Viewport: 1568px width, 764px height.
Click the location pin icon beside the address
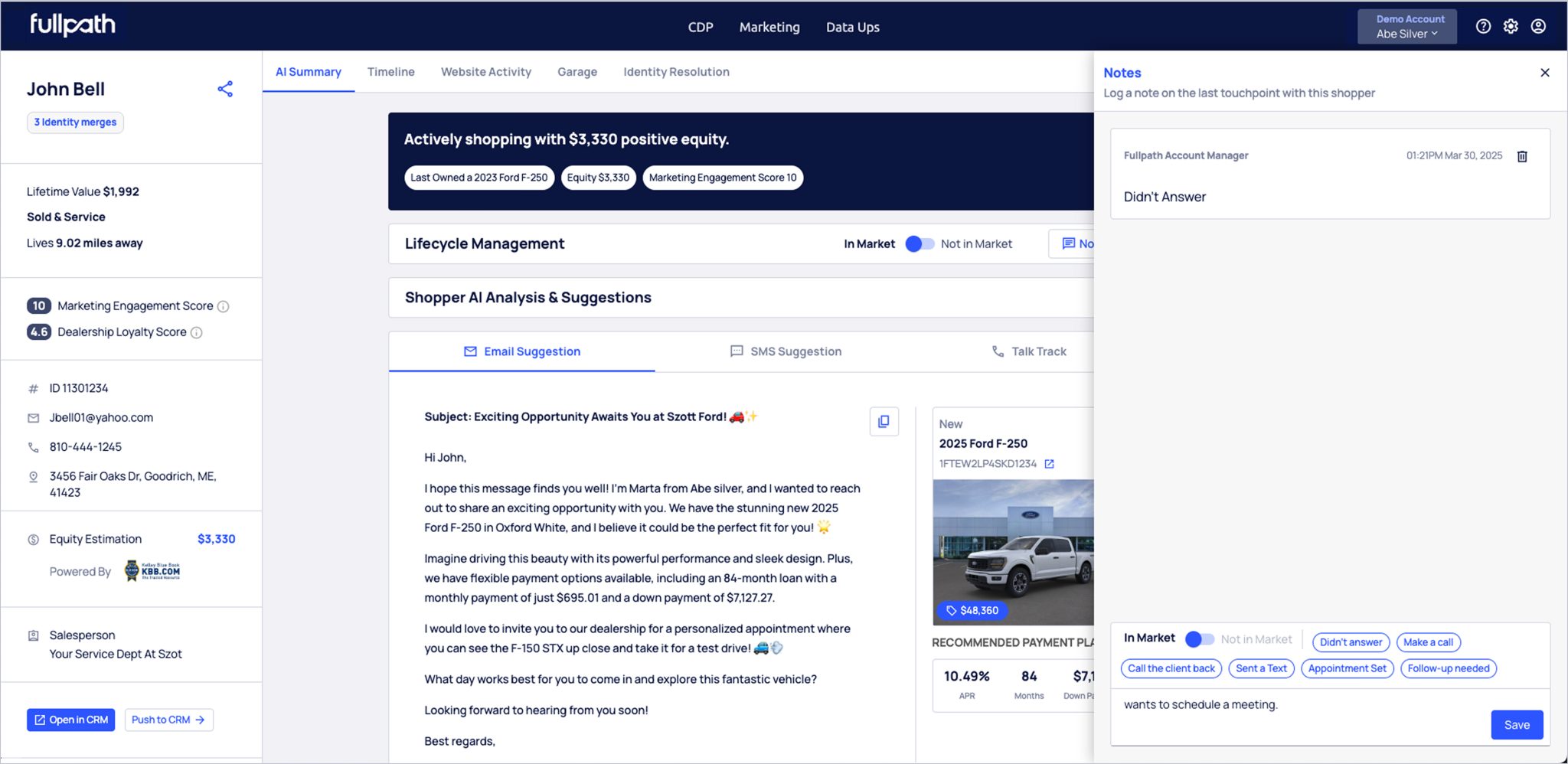pos(34,477)
